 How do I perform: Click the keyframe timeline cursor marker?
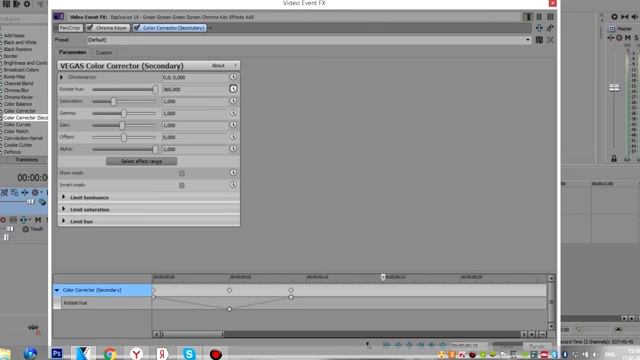383,278
